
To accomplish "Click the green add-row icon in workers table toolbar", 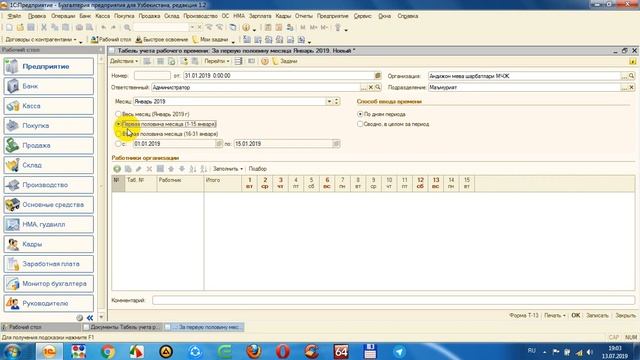I will click(117, 169).
